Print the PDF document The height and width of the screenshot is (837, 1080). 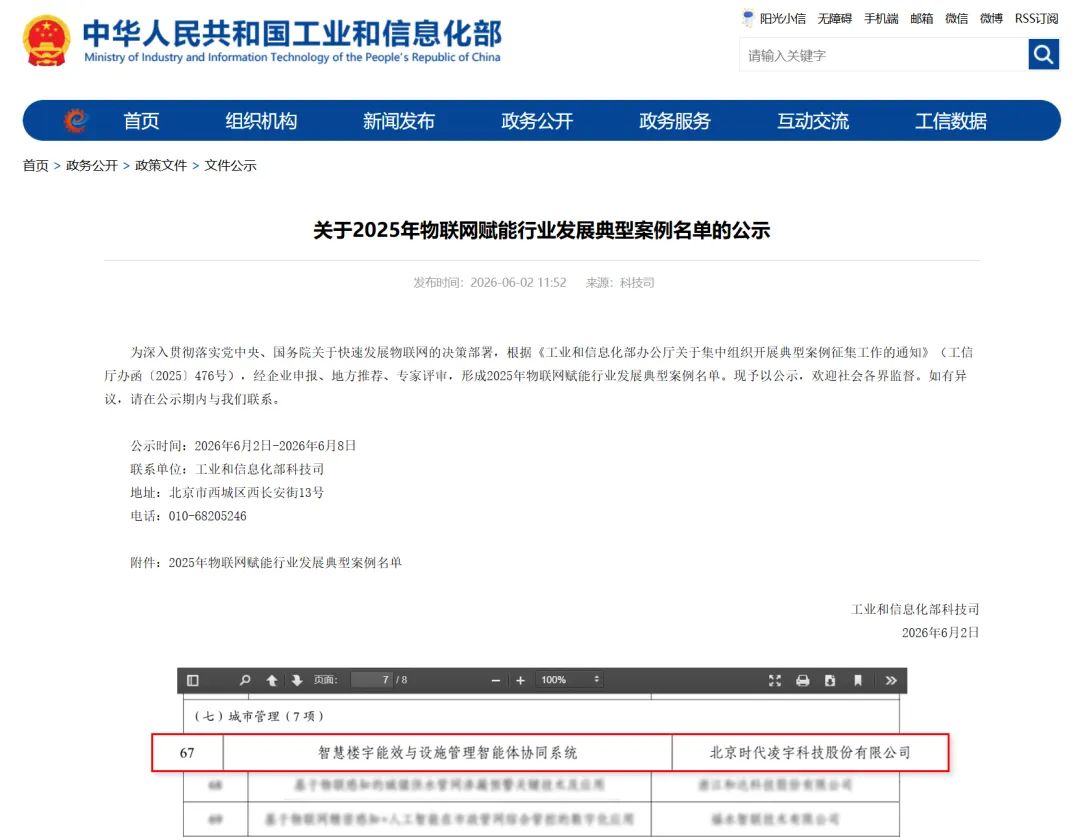click(x=802, y=681)
